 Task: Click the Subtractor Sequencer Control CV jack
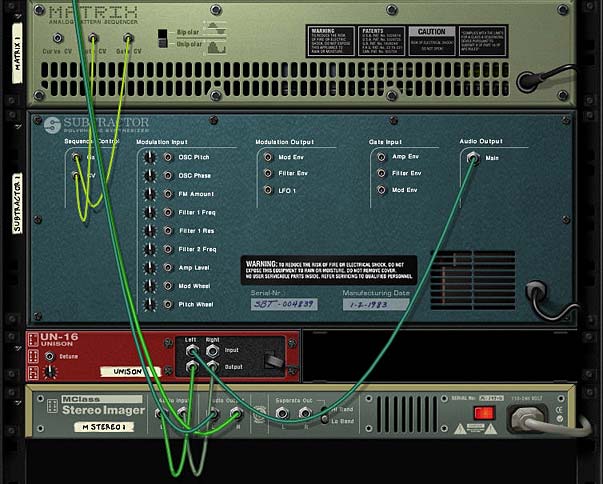pos(77,176)
